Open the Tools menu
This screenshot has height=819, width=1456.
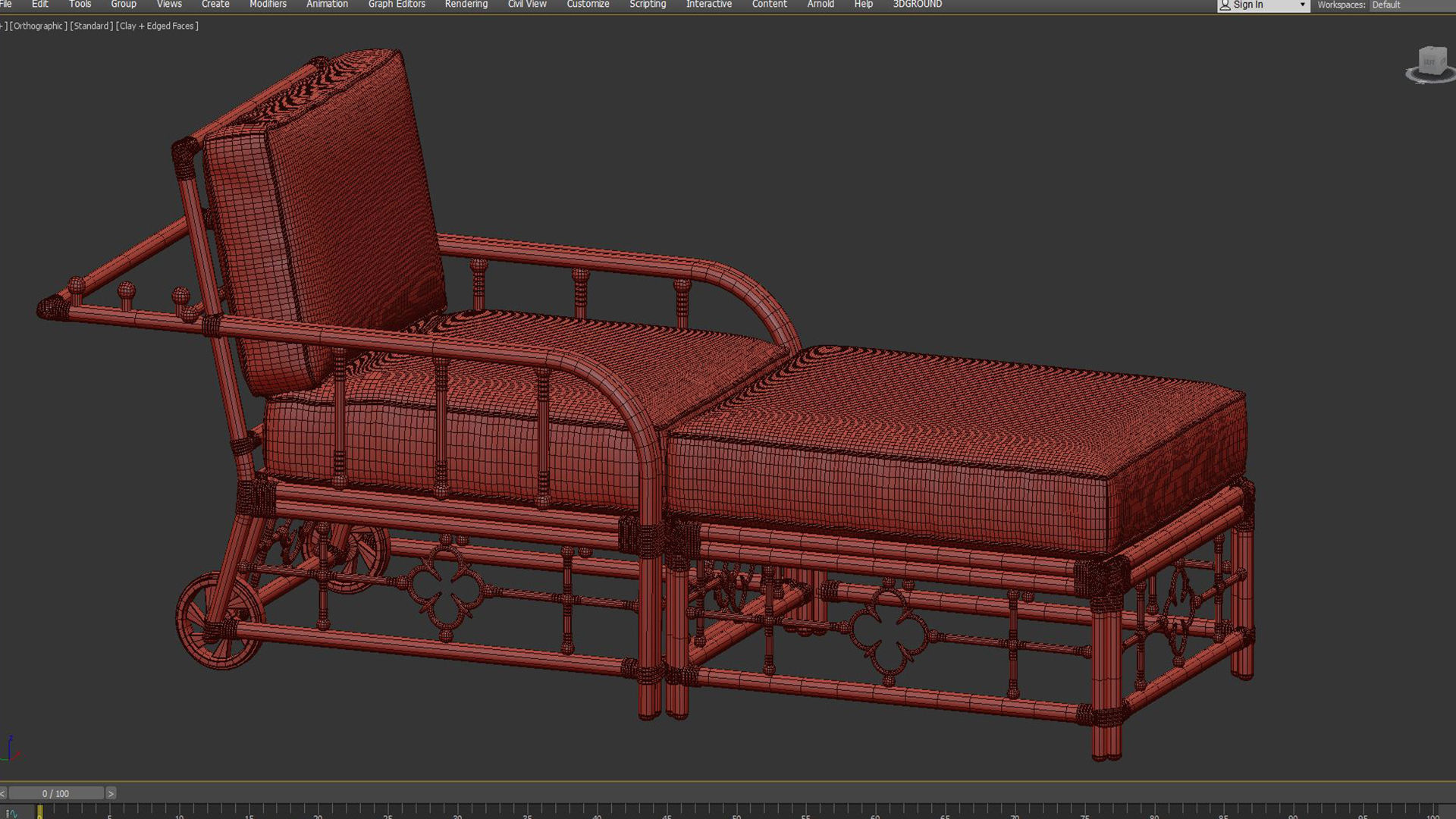click(x=80, y=5)
